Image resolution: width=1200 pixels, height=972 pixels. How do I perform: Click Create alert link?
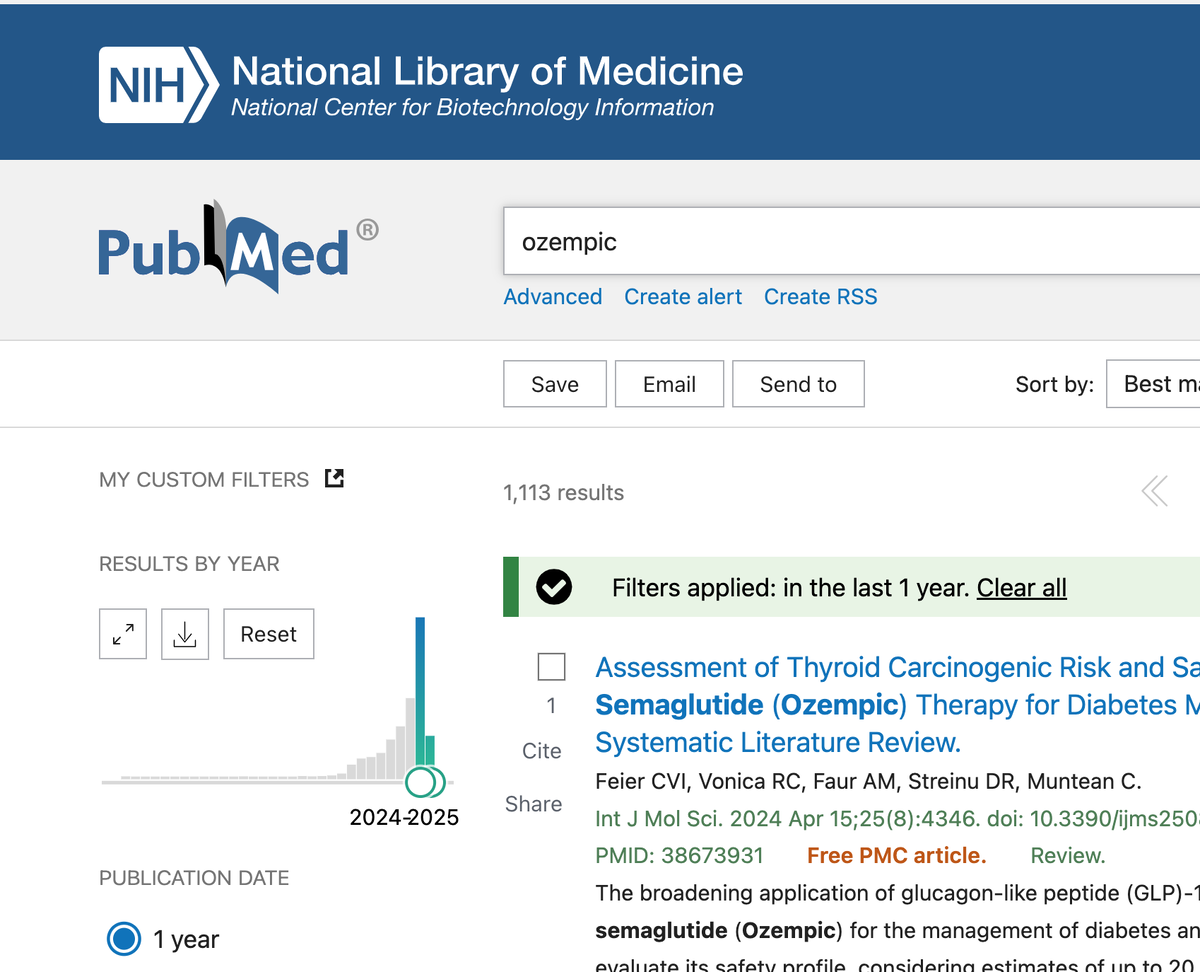(x=683, y=297)
